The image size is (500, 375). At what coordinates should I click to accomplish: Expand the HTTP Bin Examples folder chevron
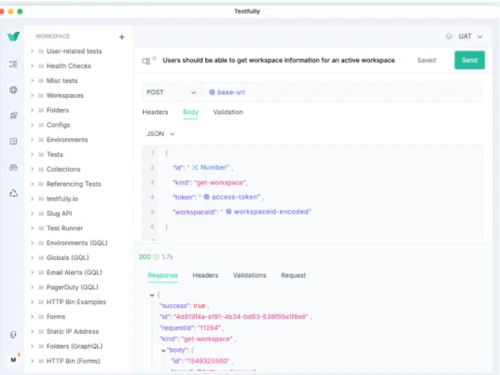tap(32, 302)
